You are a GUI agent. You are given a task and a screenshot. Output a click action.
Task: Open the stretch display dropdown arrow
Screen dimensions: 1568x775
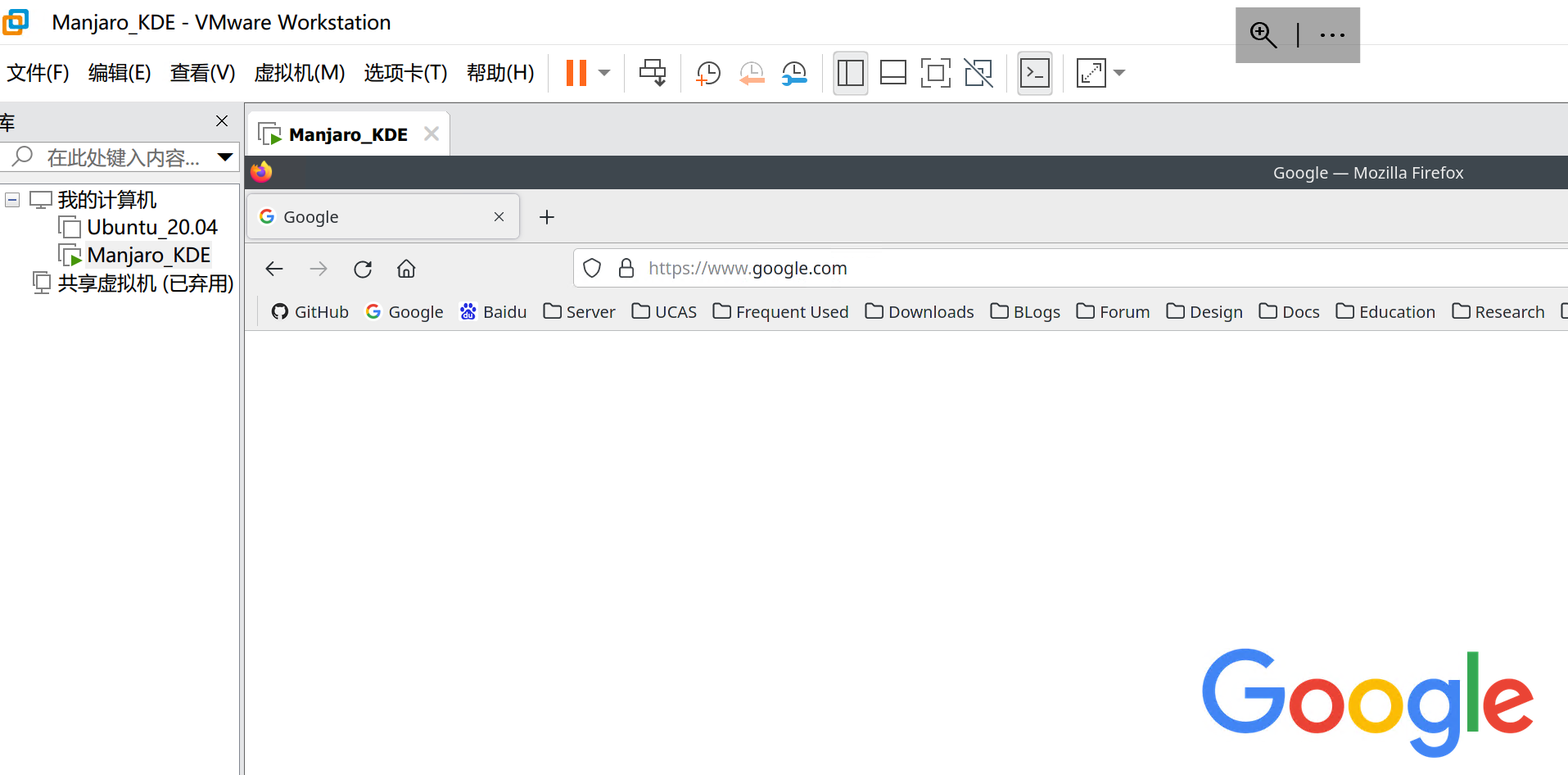[x=1119, y=73]
